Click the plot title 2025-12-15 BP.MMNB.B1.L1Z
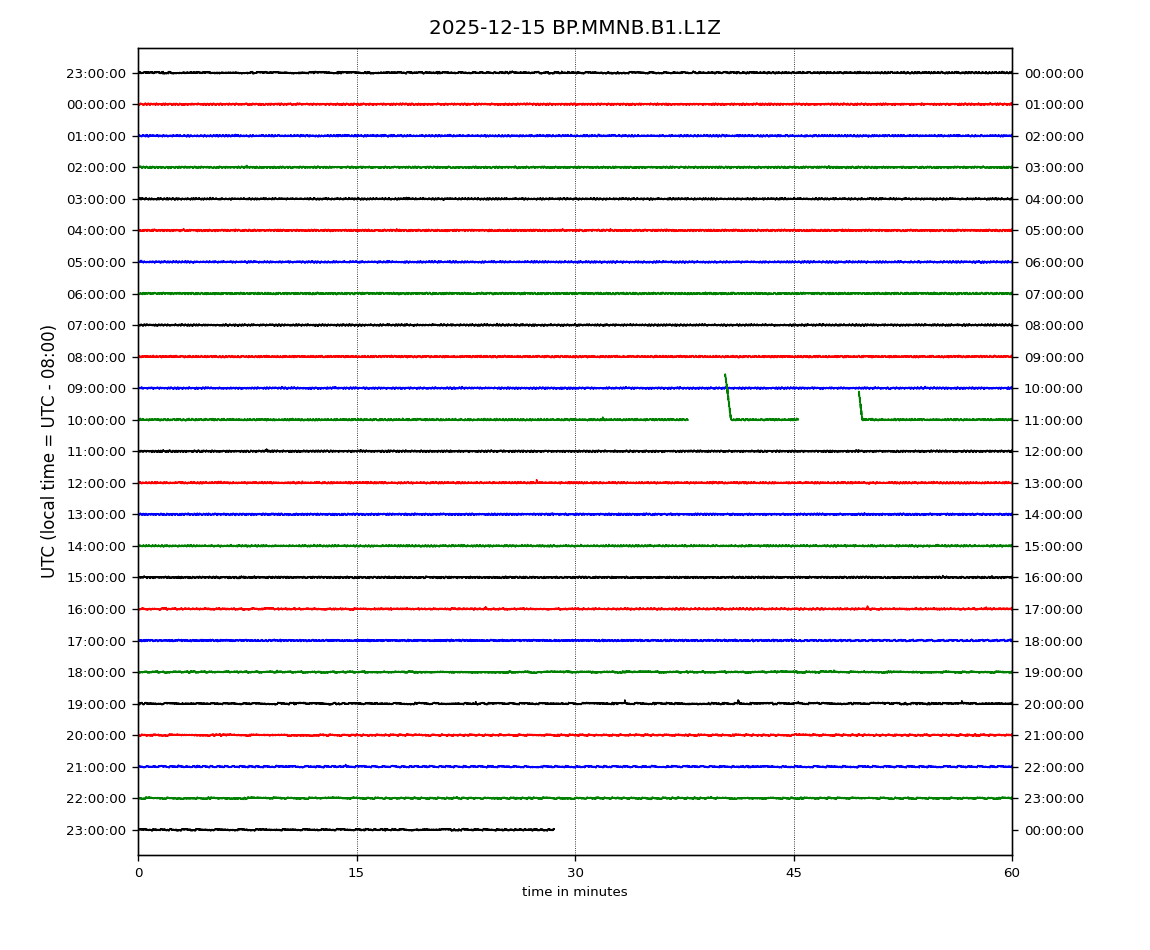The height and width of the screenshot is (950, 1150). [574, 28]
